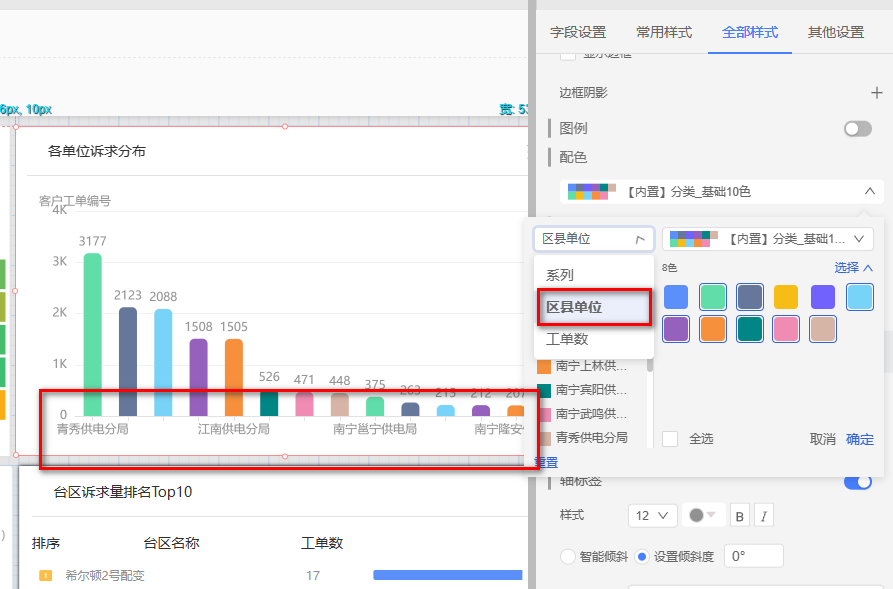Pick the yellow color swatch
The image size is (893, 589).
786,297
